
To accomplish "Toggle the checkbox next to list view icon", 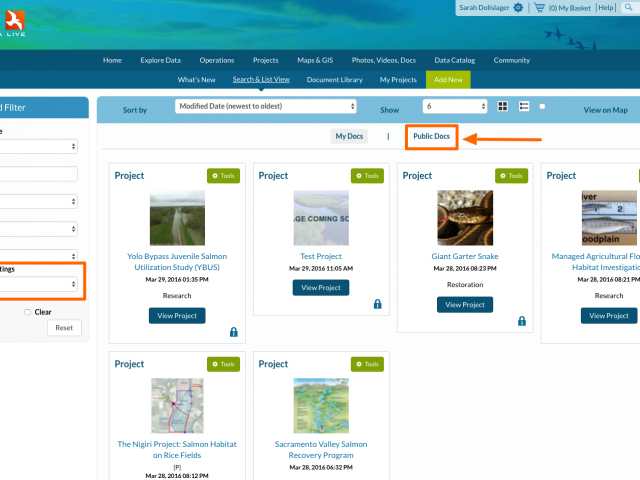I will tap(542, 107).
